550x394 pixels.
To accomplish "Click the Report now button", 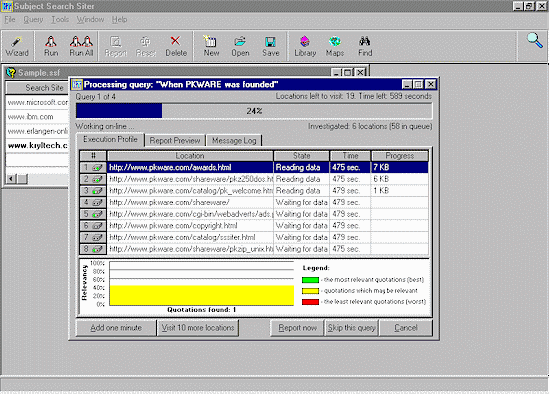I will (297, 328).
